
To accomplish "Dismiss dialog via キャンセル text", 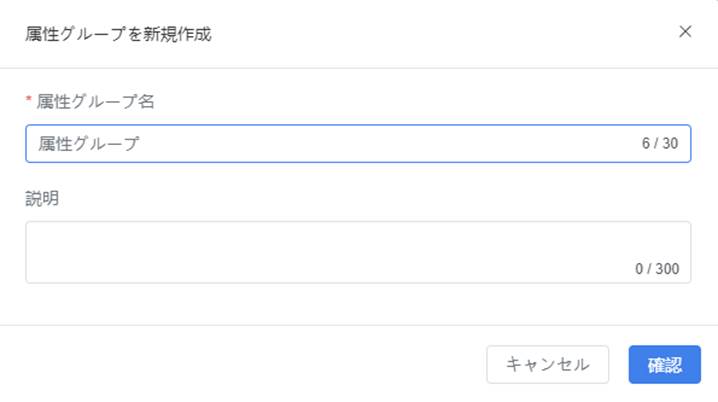I will click(x=548, y=364).
